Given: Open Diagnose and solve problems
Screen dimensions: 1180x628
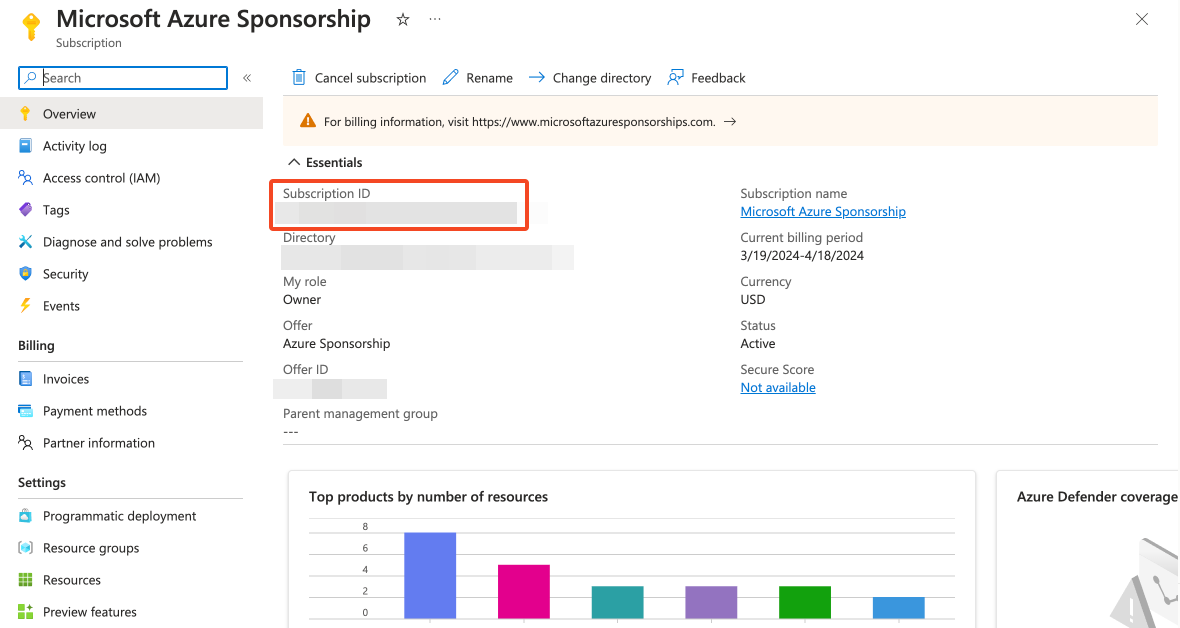Looking at the screenshot, I should (x=127, y=242).
